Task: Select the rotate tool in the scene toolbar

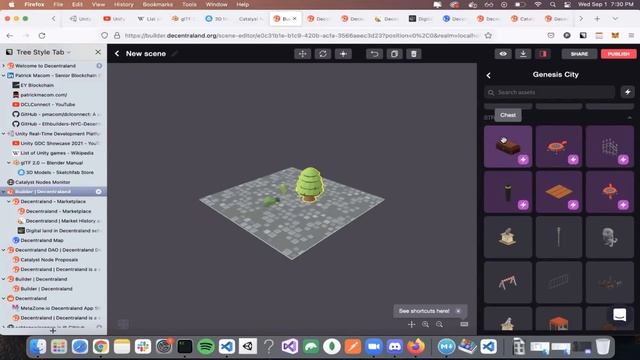Action: (x=322, y=54)
